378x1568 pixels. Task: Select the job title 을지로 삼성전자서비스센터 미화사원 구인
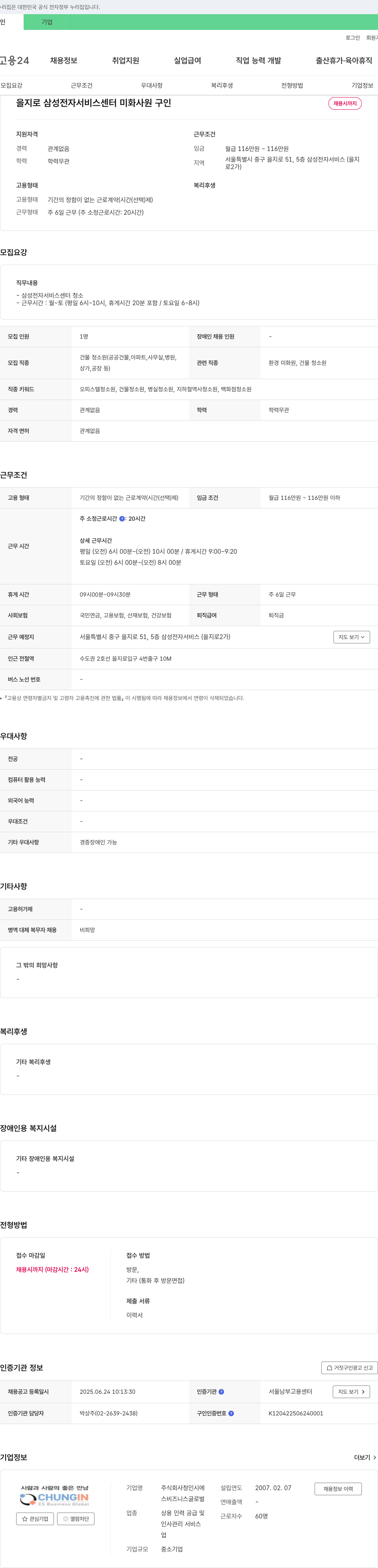tap(93, 103)
